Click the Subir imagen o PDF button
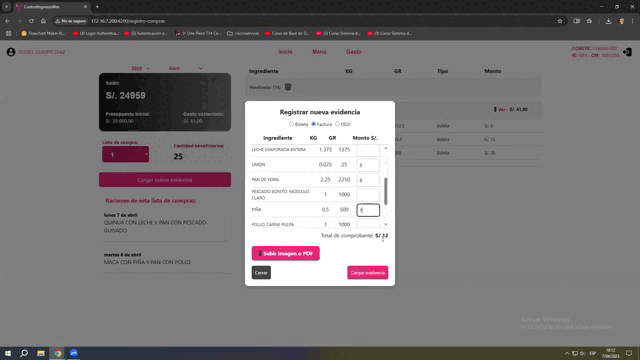Image resolution: width=640 pixels, height=360 pixels. 286,253
